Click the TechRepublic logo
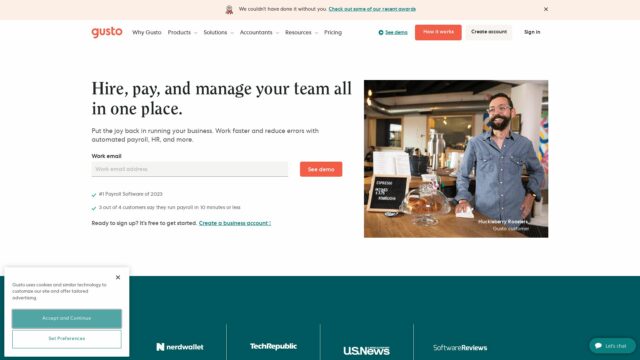 click(273, 346)
